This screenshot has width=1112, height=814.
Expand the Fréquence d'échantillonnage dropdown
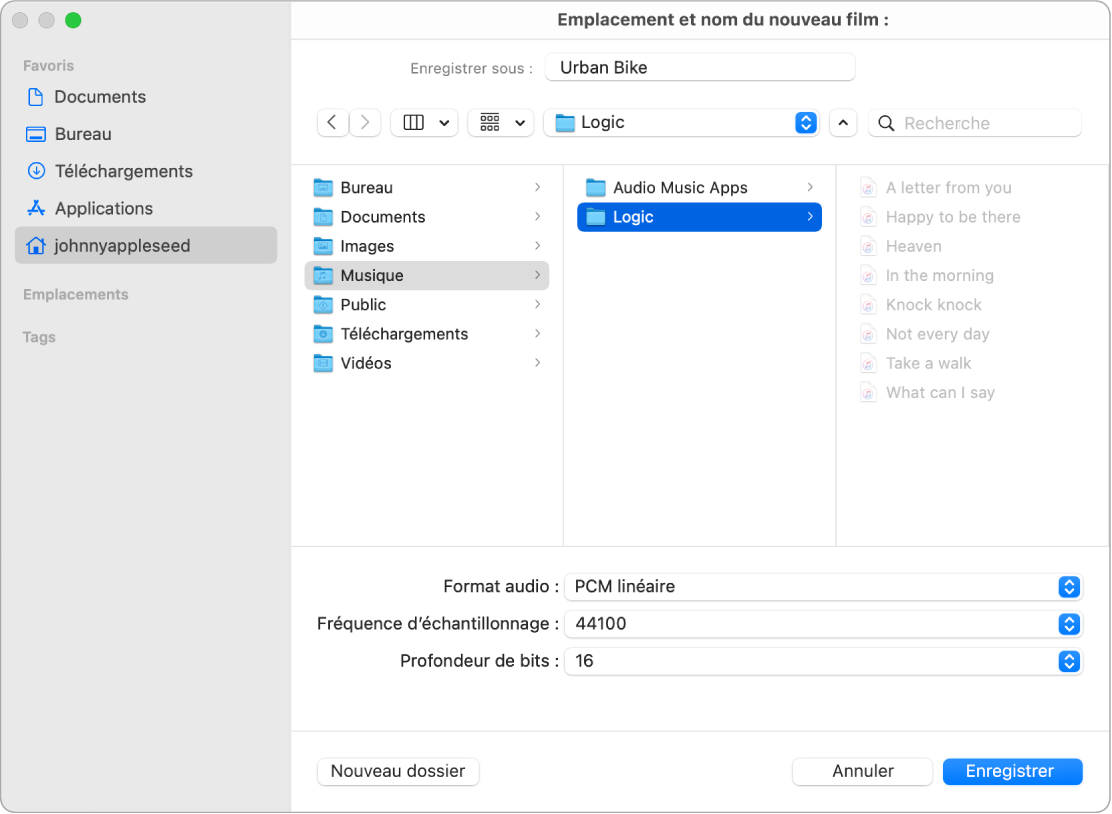coord(822,624)
